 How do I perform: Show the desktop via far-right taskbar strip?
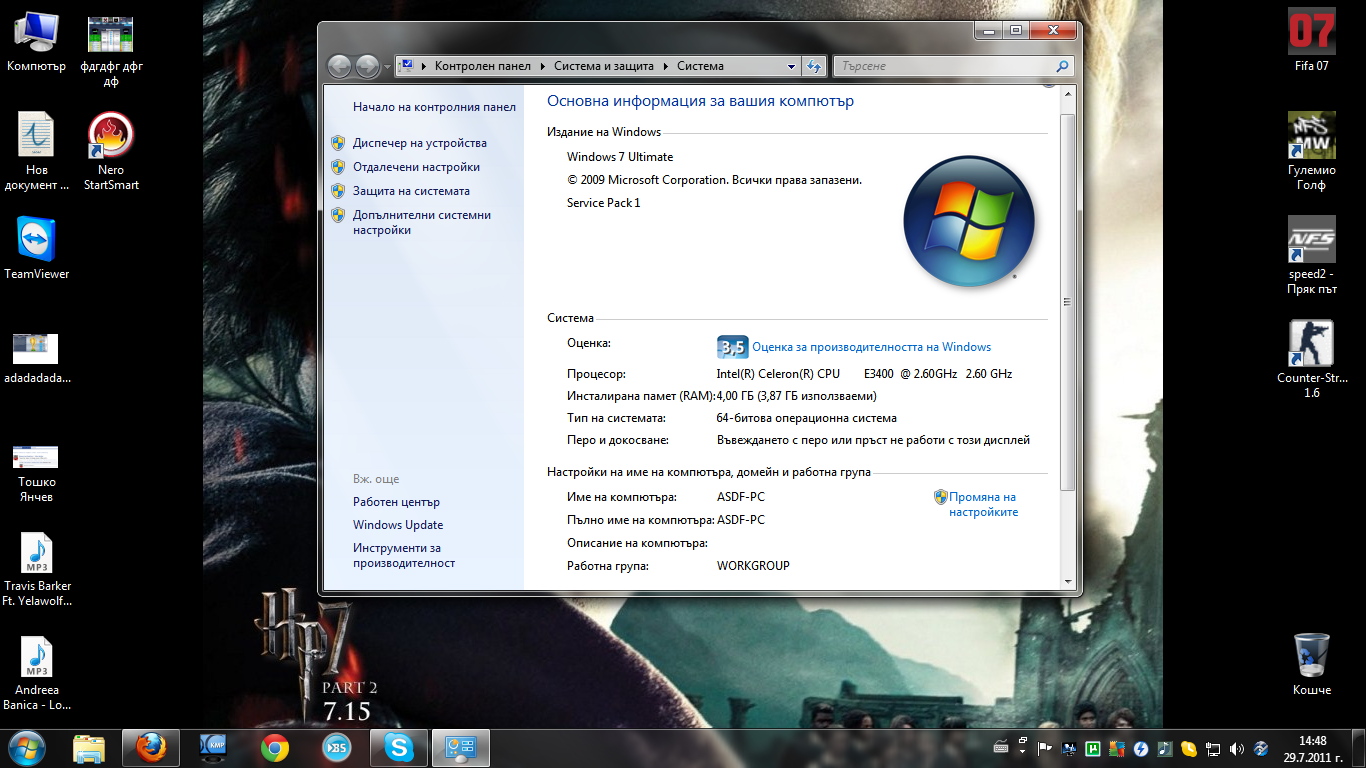(x=1359, y=748)
